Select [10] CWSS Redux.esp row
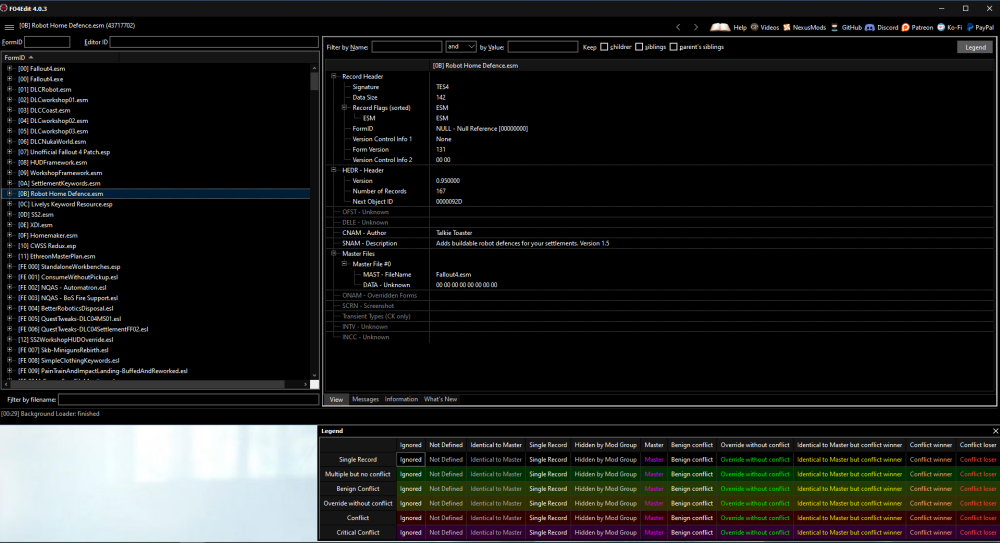This screenshot has width=1000, height=543. click(156, 246)
